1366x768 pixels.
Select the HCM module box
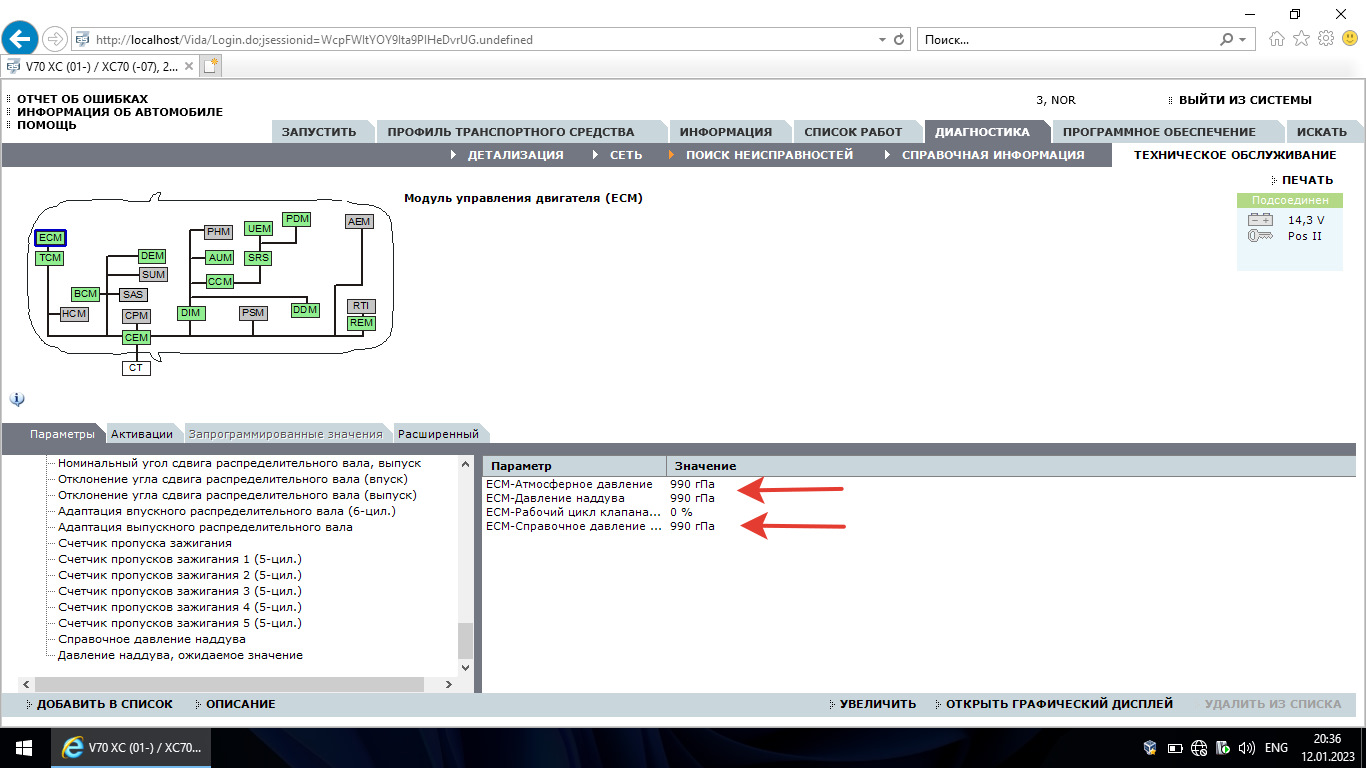click(x=74, y=314)
